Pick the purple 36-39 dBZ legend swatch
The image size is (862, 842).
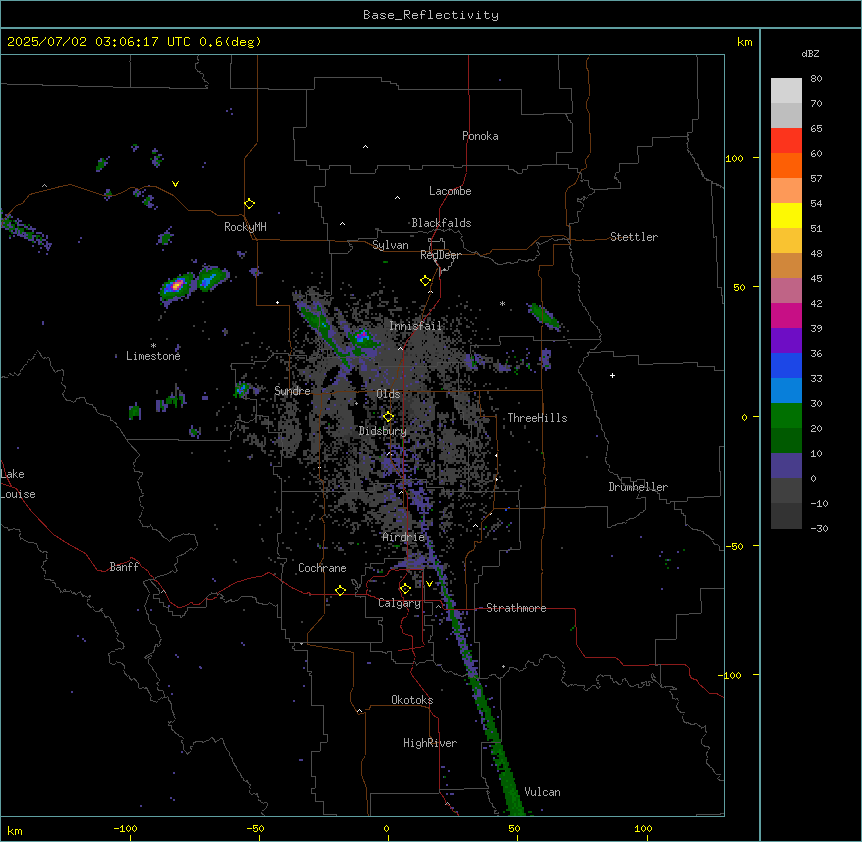click(x=786, y=341)
